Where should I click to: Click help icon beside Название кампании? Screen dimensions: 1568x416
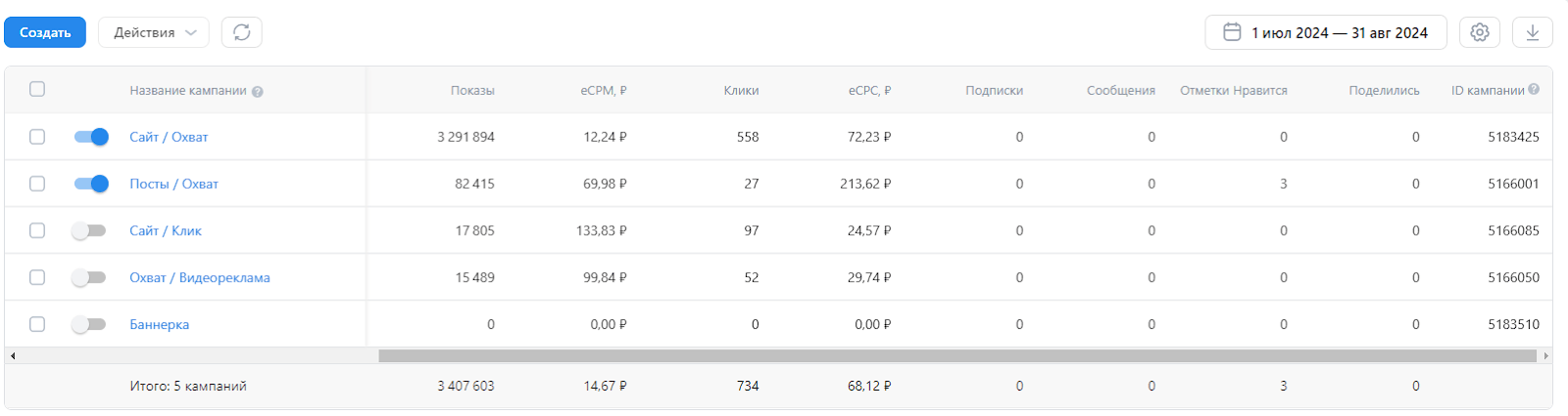258,92
